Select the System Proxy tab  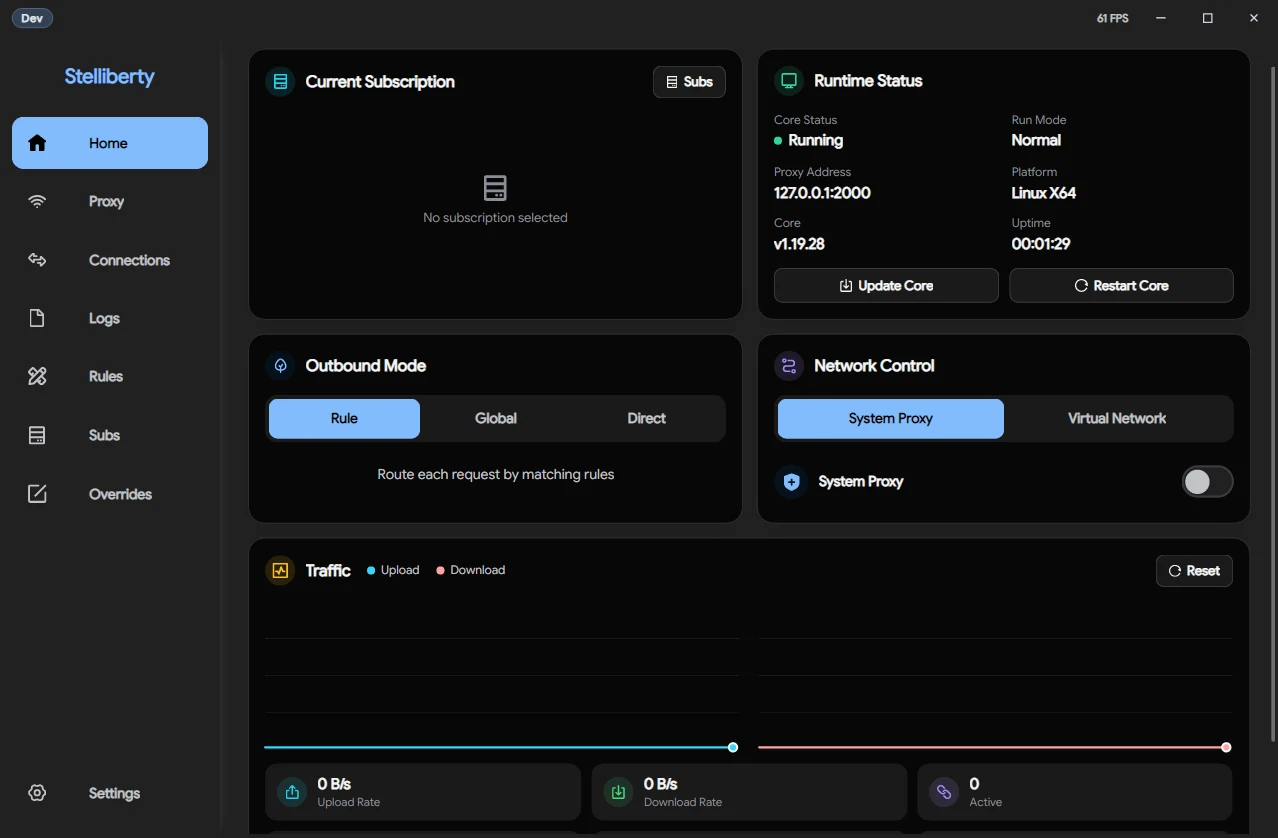click(890, 418)
